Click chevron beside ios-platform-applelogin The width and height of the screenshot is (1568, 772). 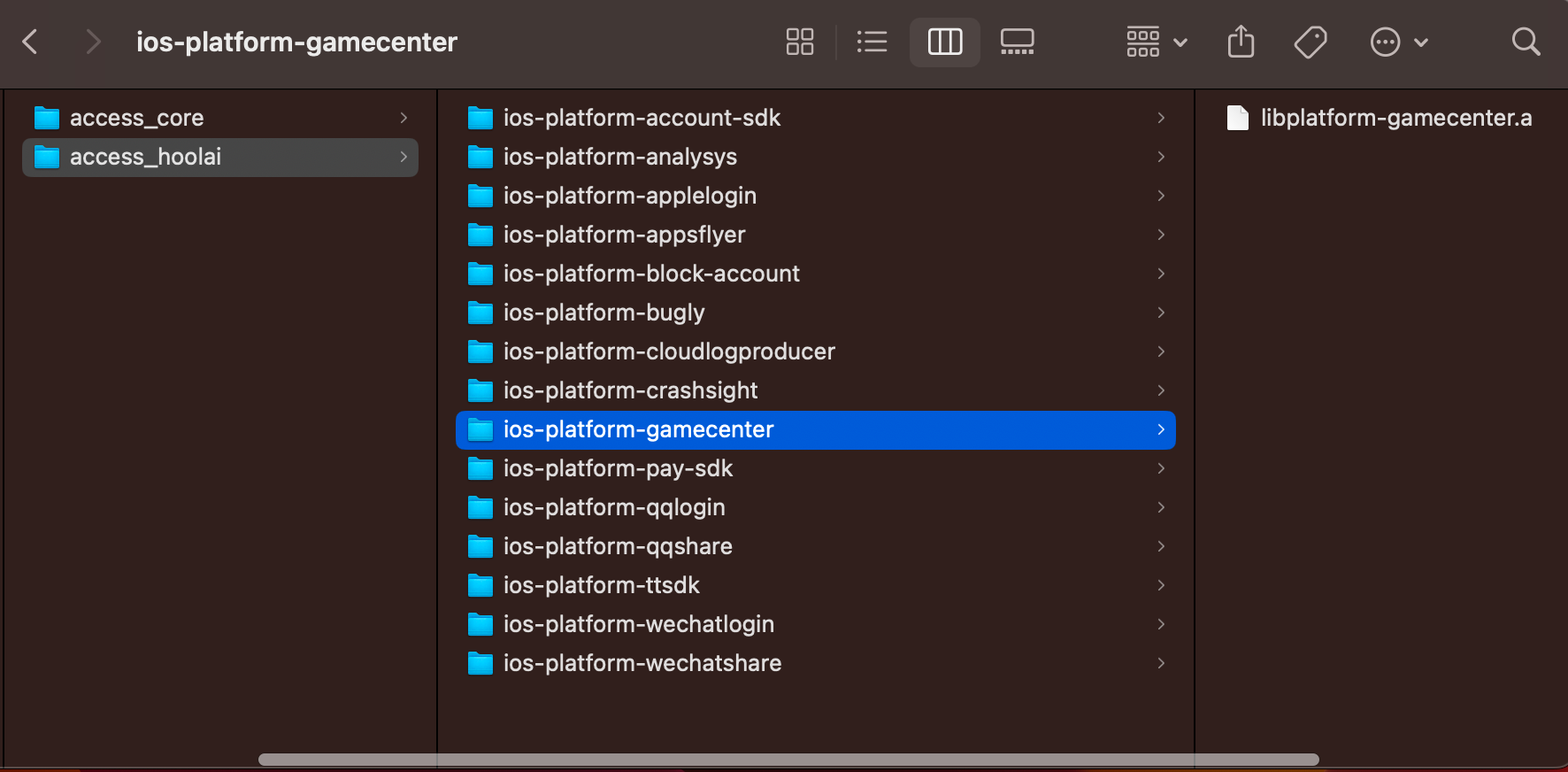tap(1161, 196)
